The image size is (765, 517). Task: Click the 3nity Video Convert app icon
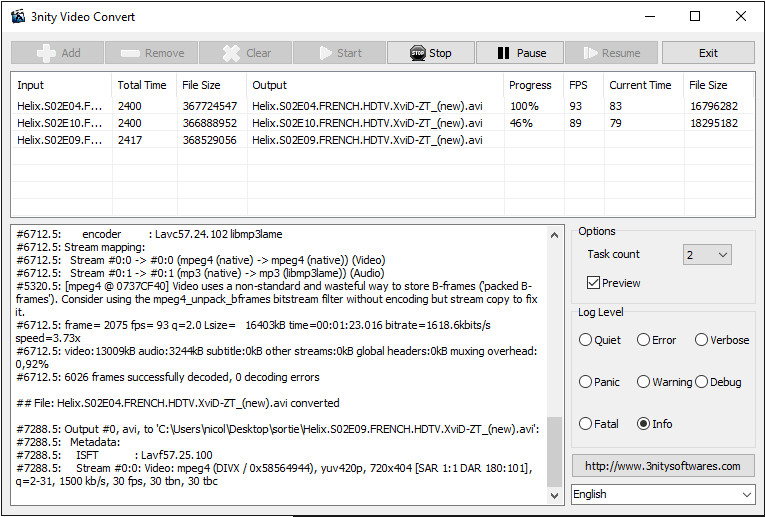pyautogui.click(x=18, y=17)
